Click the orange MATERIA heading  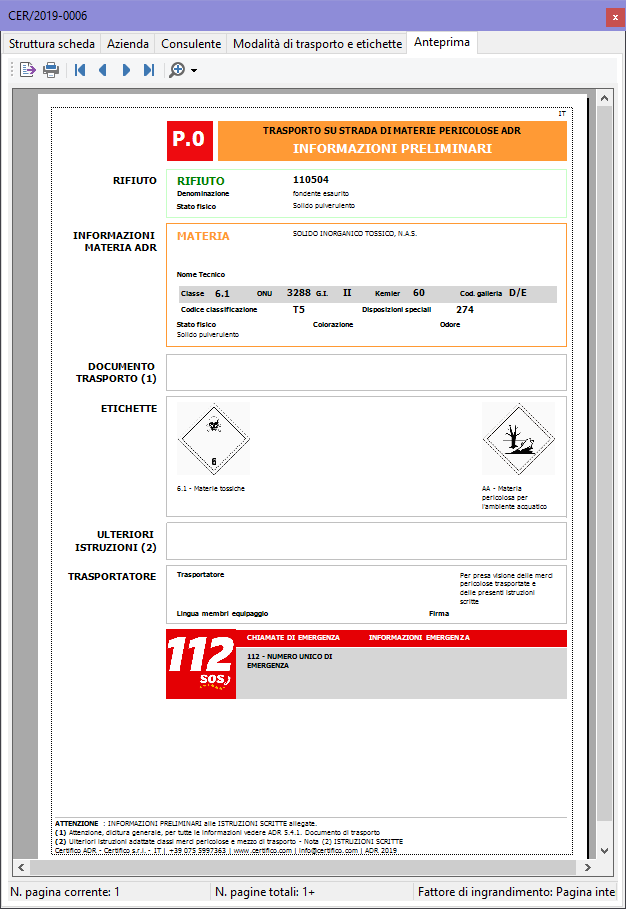[203, 236]
